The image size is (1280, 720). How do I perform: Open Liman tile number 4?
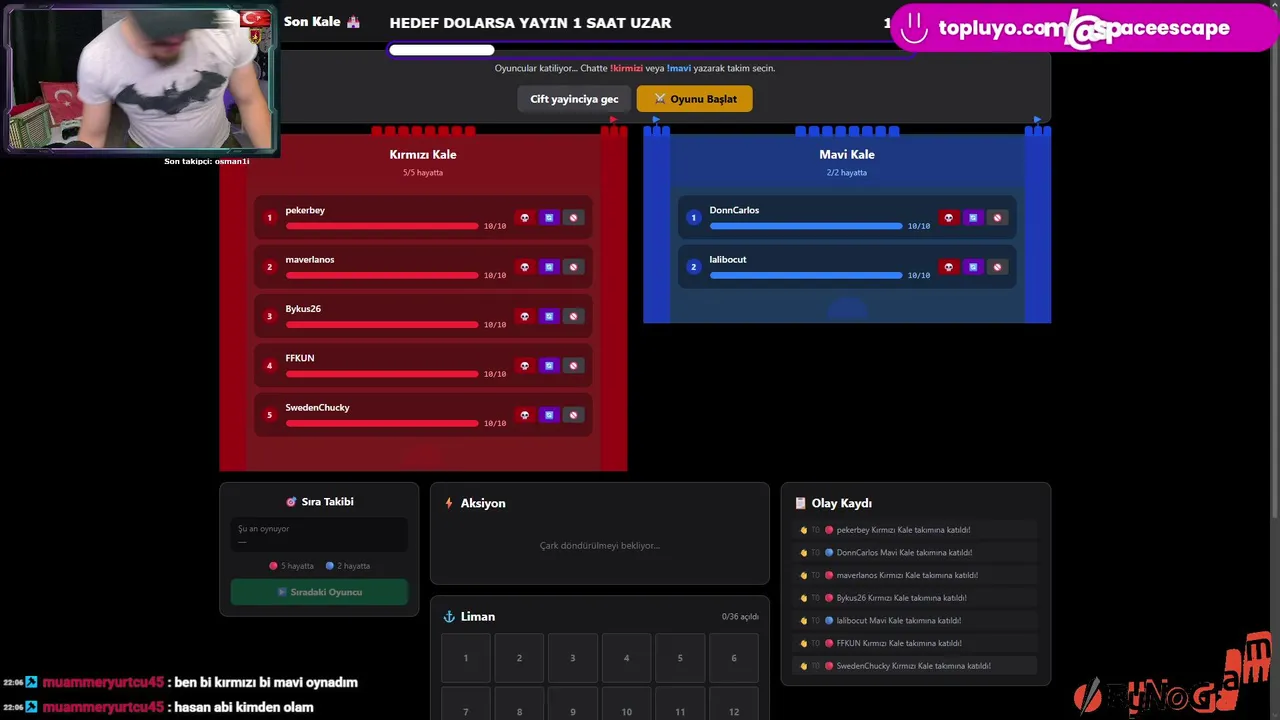tap(626, 658)
